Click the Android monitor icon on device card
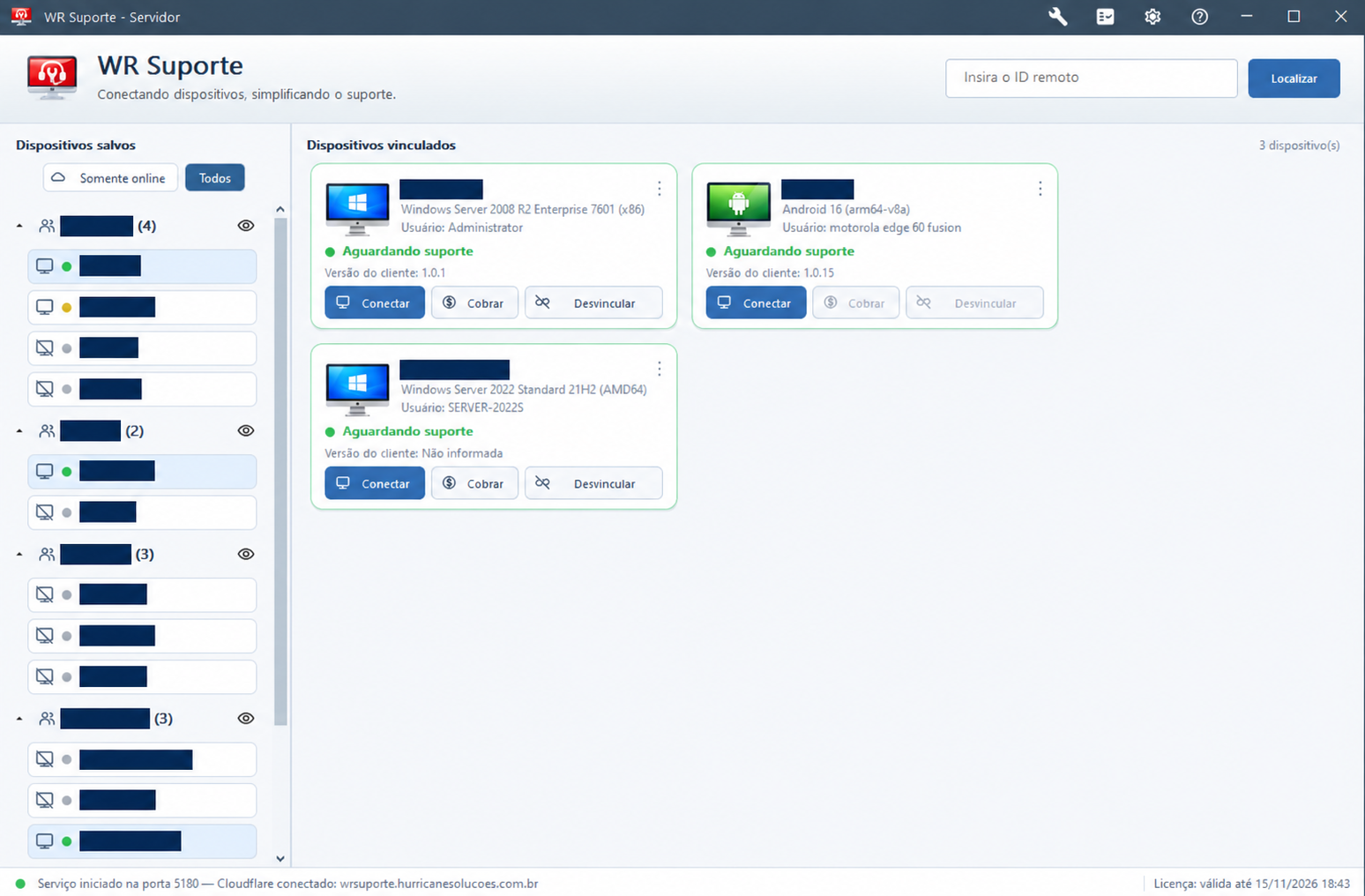 pos(738,208)
